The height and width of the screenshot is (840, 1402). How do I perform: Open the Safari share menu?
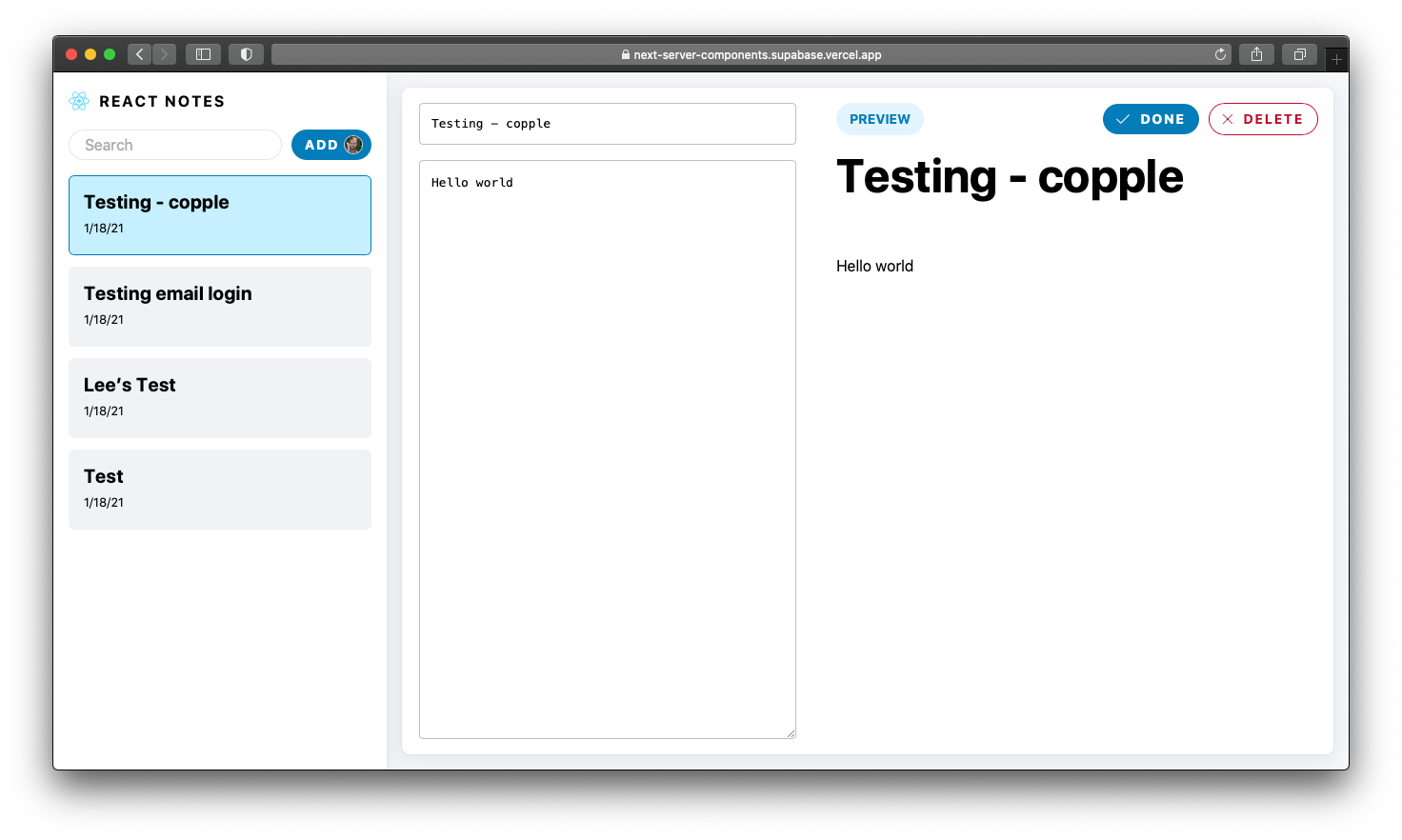coord(1256,54)
